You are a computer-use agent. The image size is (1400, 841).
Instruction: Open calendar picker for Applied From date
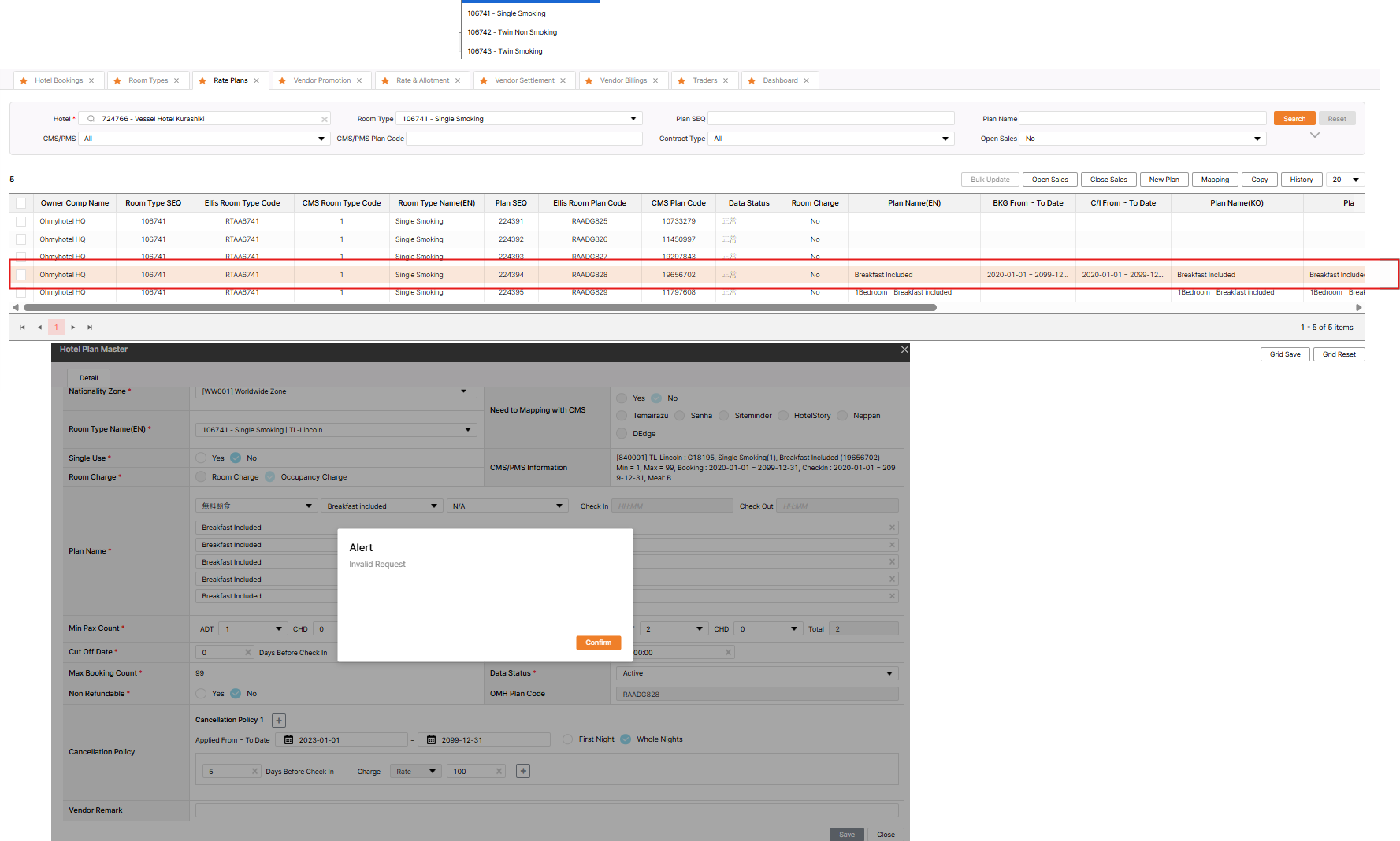[x=289, y=740]
